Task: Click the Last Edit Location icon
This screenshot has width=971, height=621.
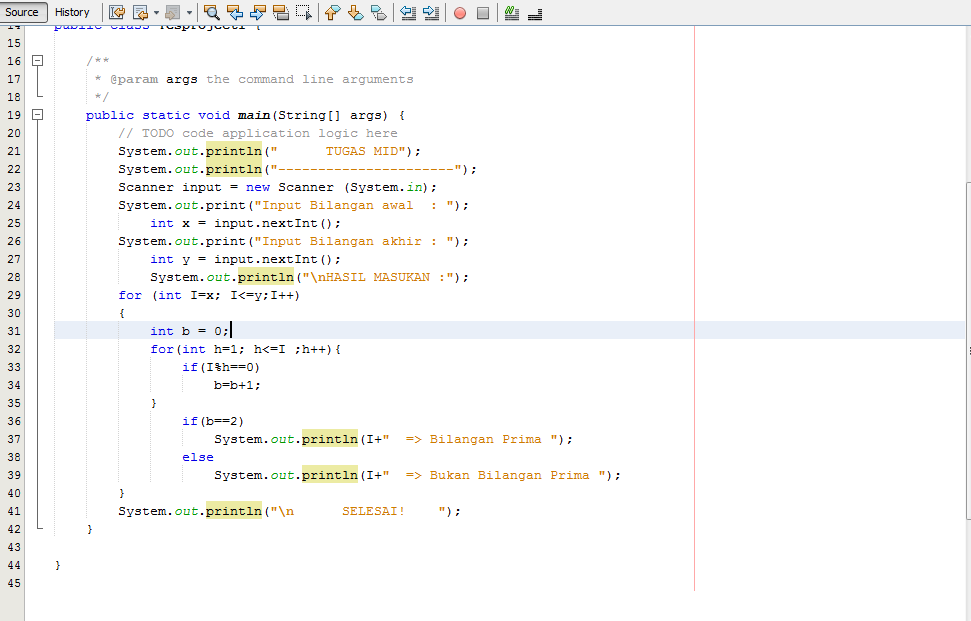Action: 117,12
